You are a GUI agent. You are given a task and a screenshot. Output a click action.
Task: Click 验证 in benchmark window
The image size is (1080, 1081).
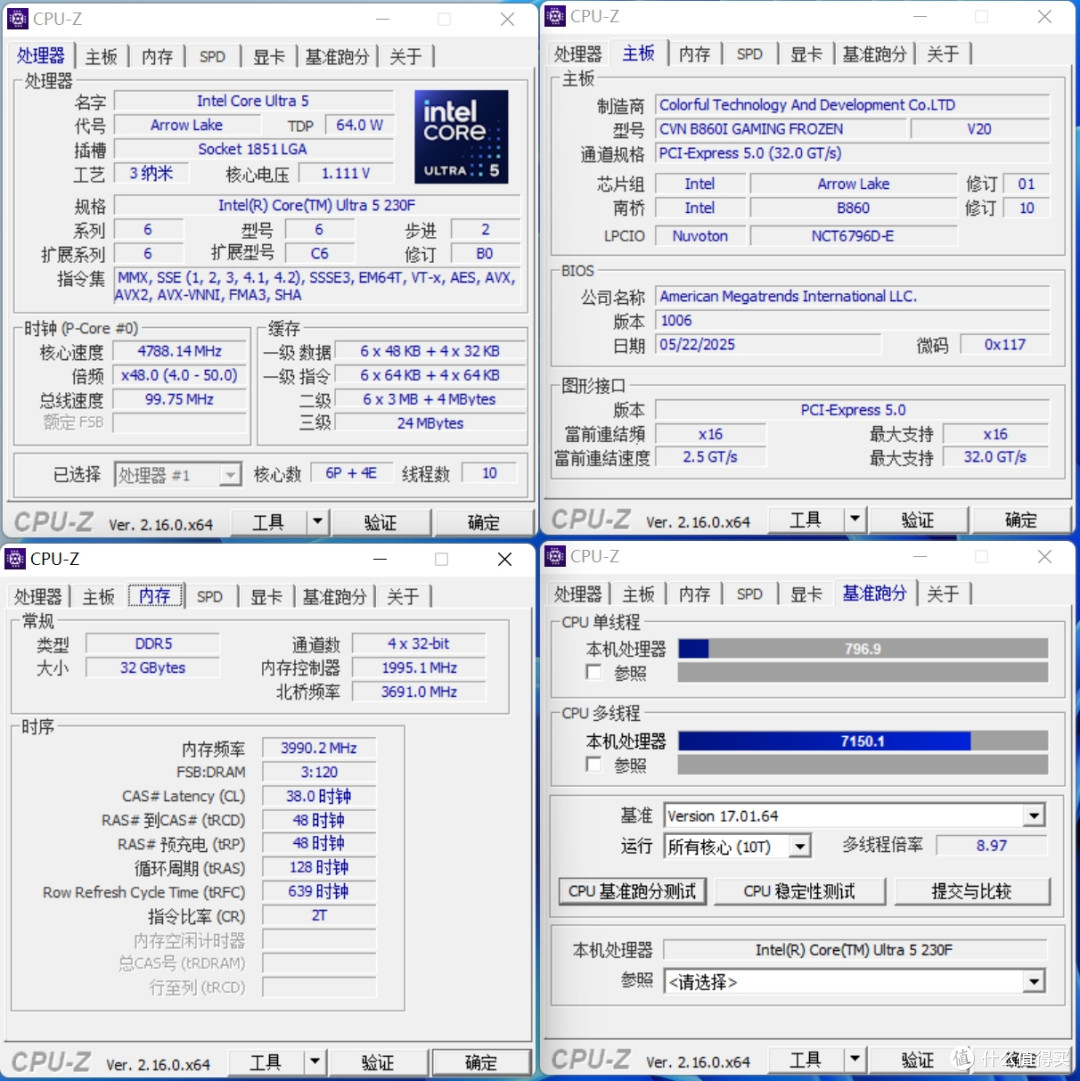coord(918,1059)
